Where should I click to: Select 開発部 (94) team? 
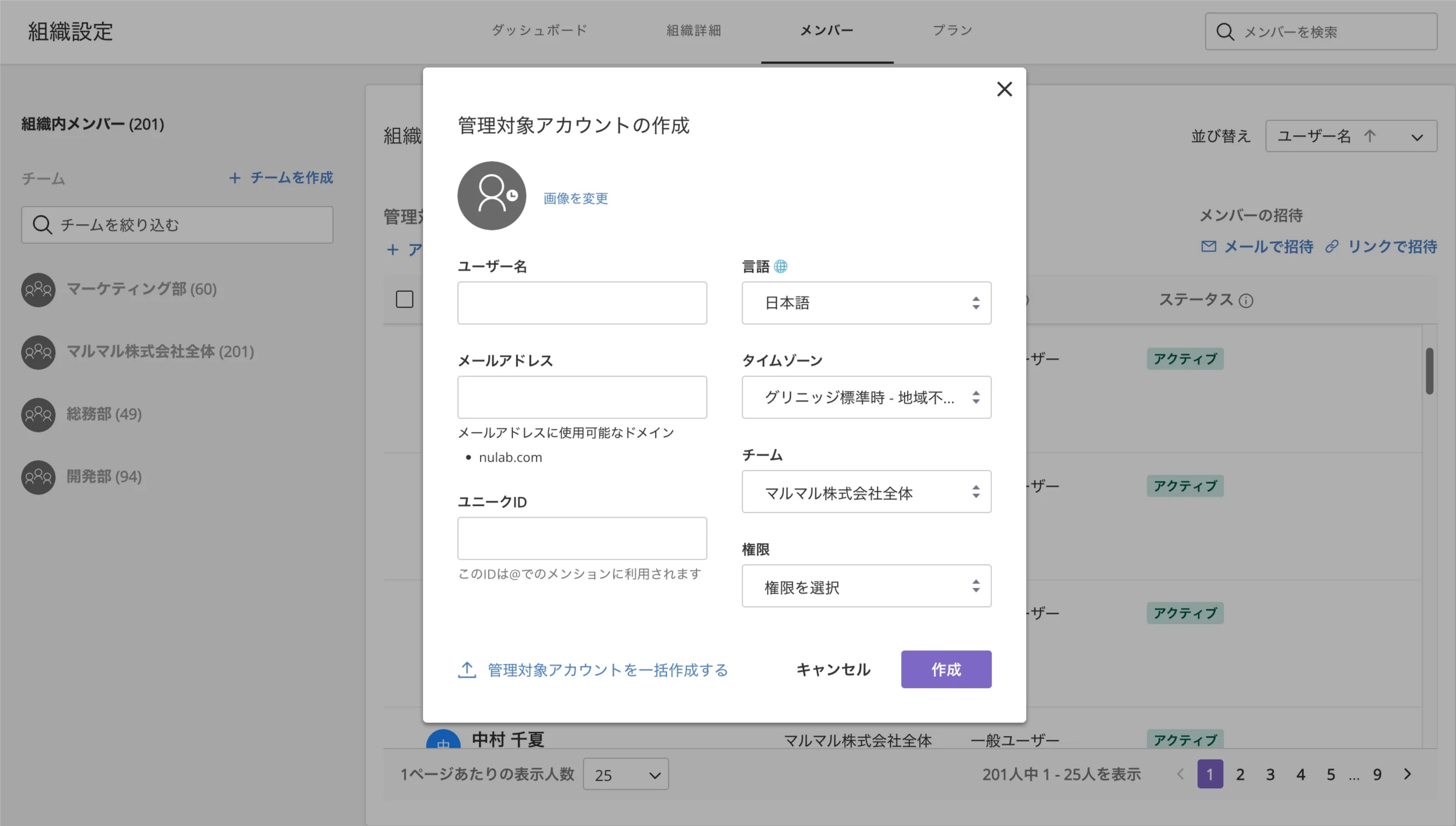105,476
